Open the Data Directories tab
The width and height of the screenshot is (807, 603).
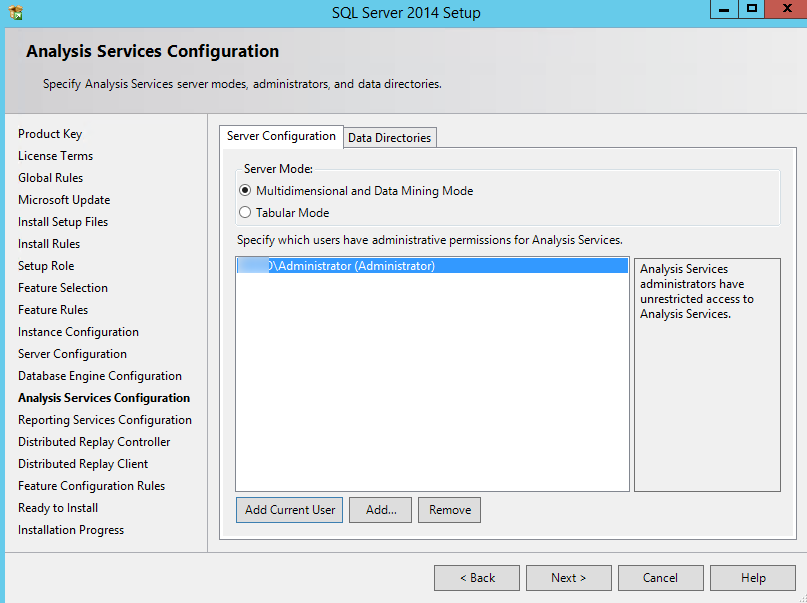(390, 138)
